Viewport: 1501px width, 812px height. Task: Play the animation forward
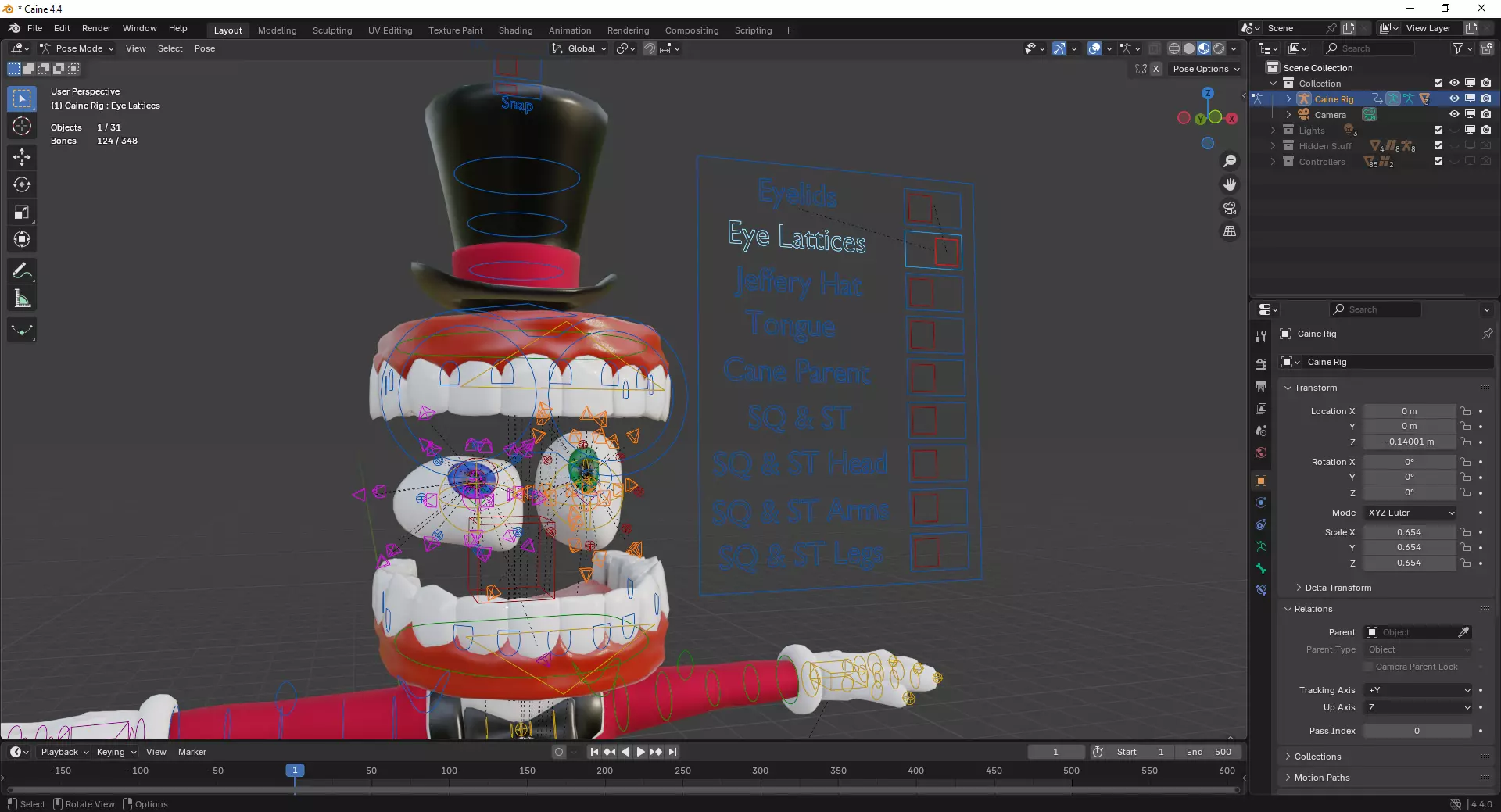pos(641,752)
